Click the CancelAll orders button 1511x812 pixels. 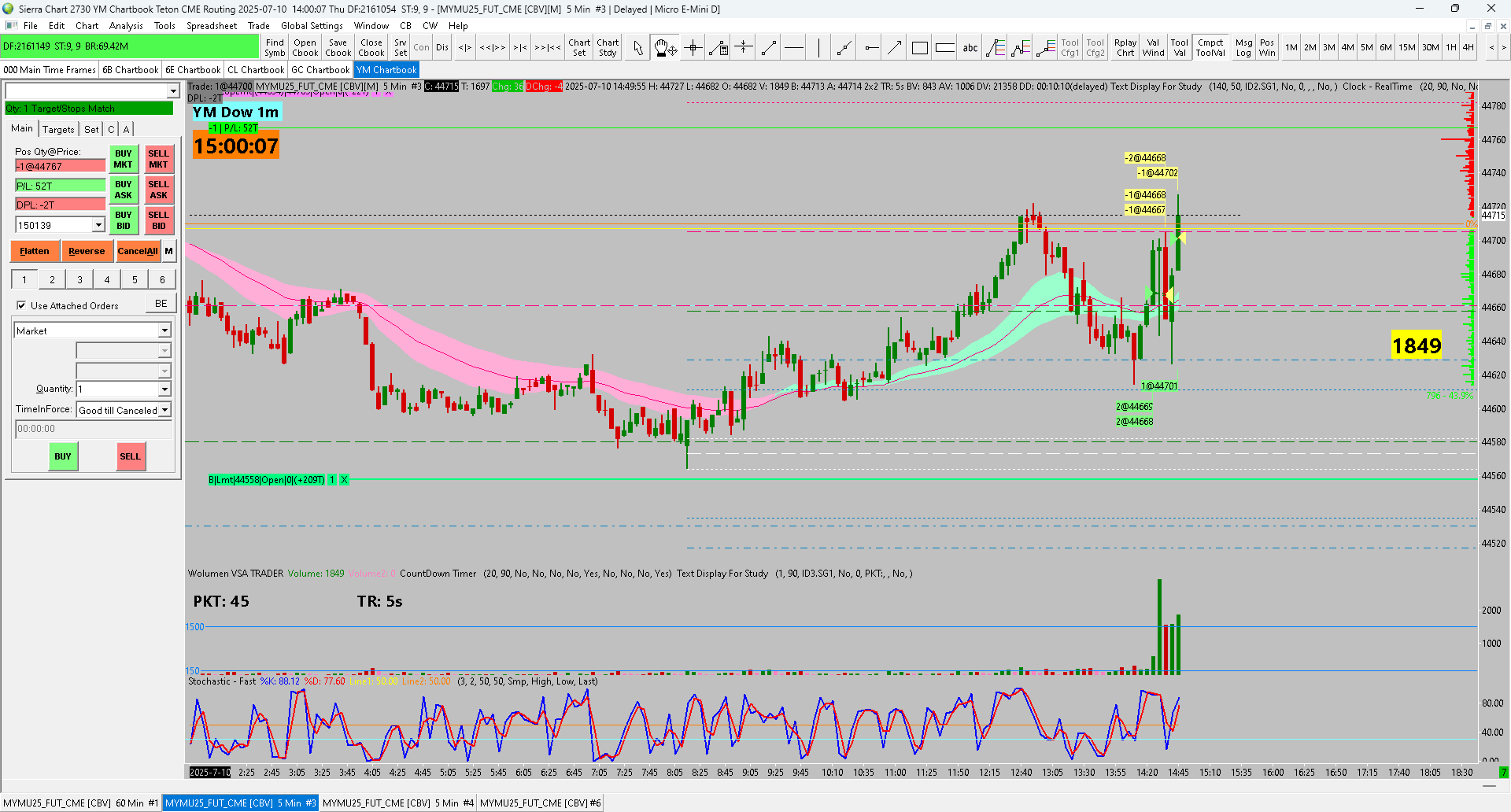point(138,252)
